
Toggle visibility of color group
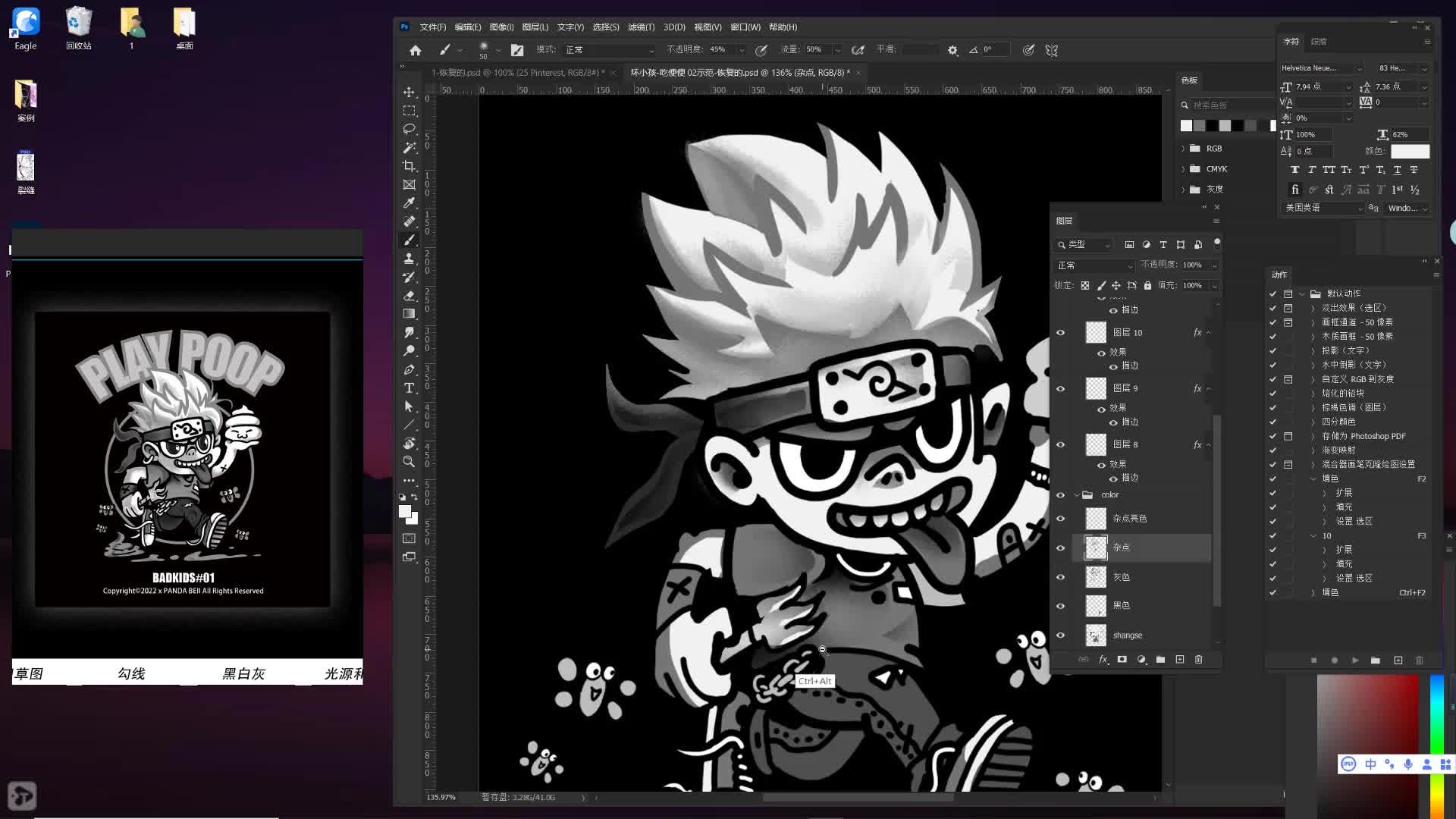[1061, 495]
